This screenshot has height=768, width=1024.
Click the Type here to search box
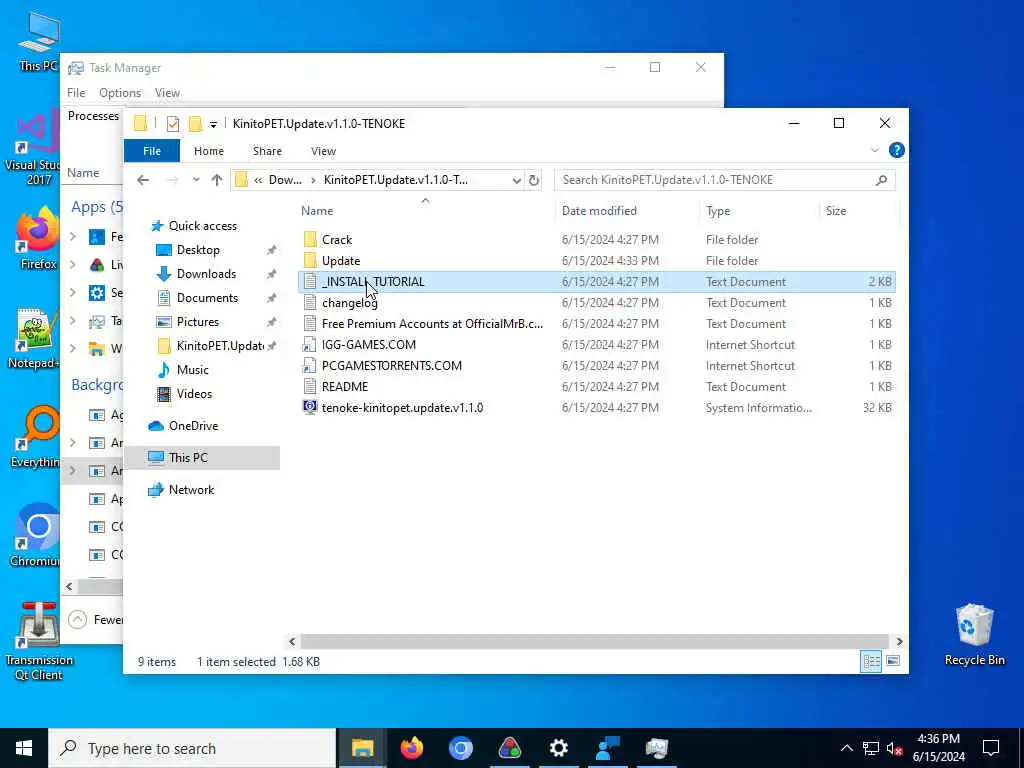(x=192, y=748)
